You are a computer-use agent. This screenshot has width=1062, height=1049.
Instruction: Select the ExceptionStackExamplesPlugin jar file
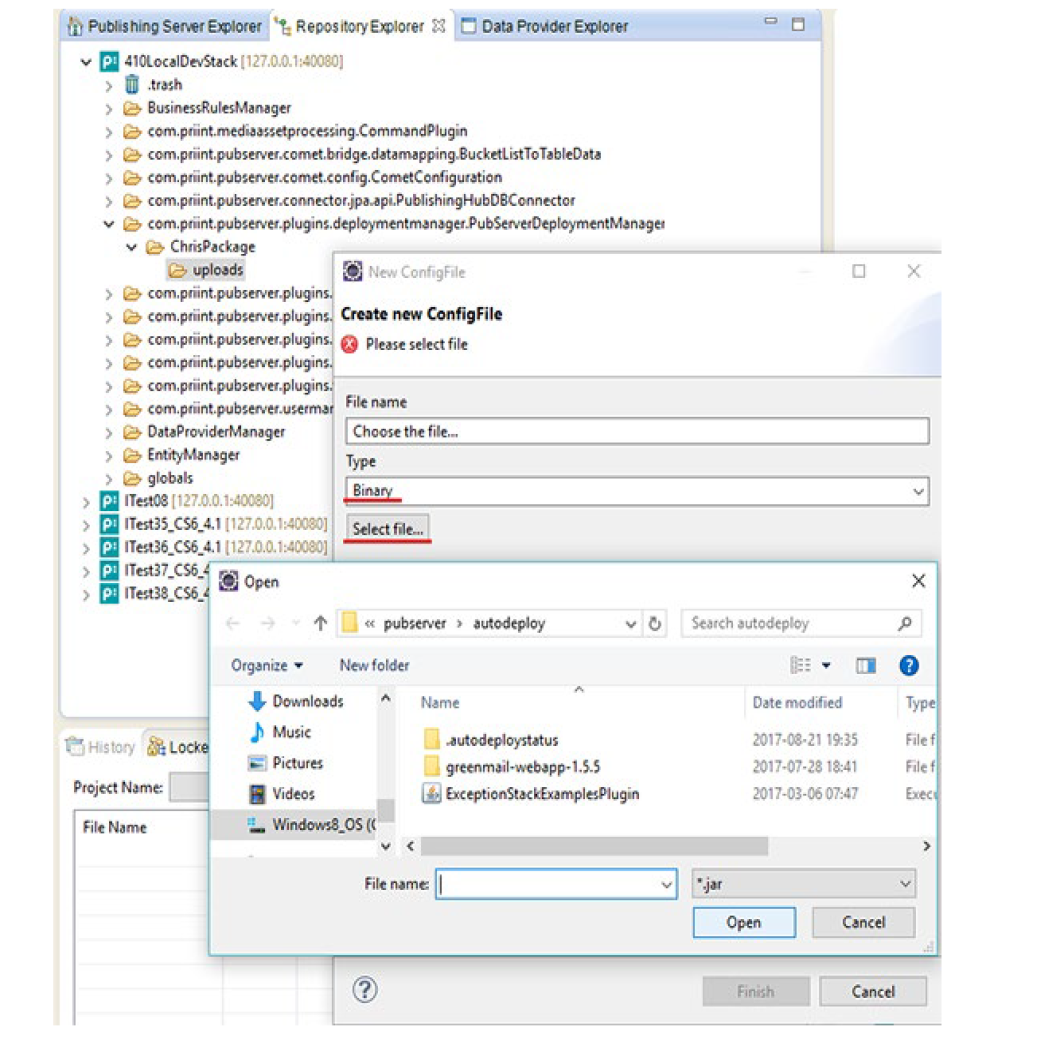pyautogui.click(x=542, y=794)
